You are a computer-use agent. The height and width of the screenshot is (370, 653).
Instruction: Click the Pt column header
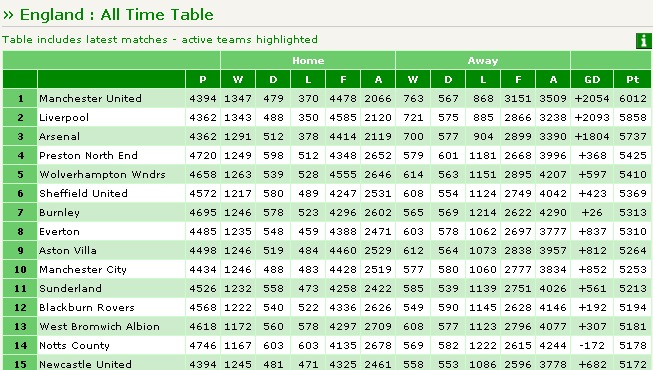point(632,79)
